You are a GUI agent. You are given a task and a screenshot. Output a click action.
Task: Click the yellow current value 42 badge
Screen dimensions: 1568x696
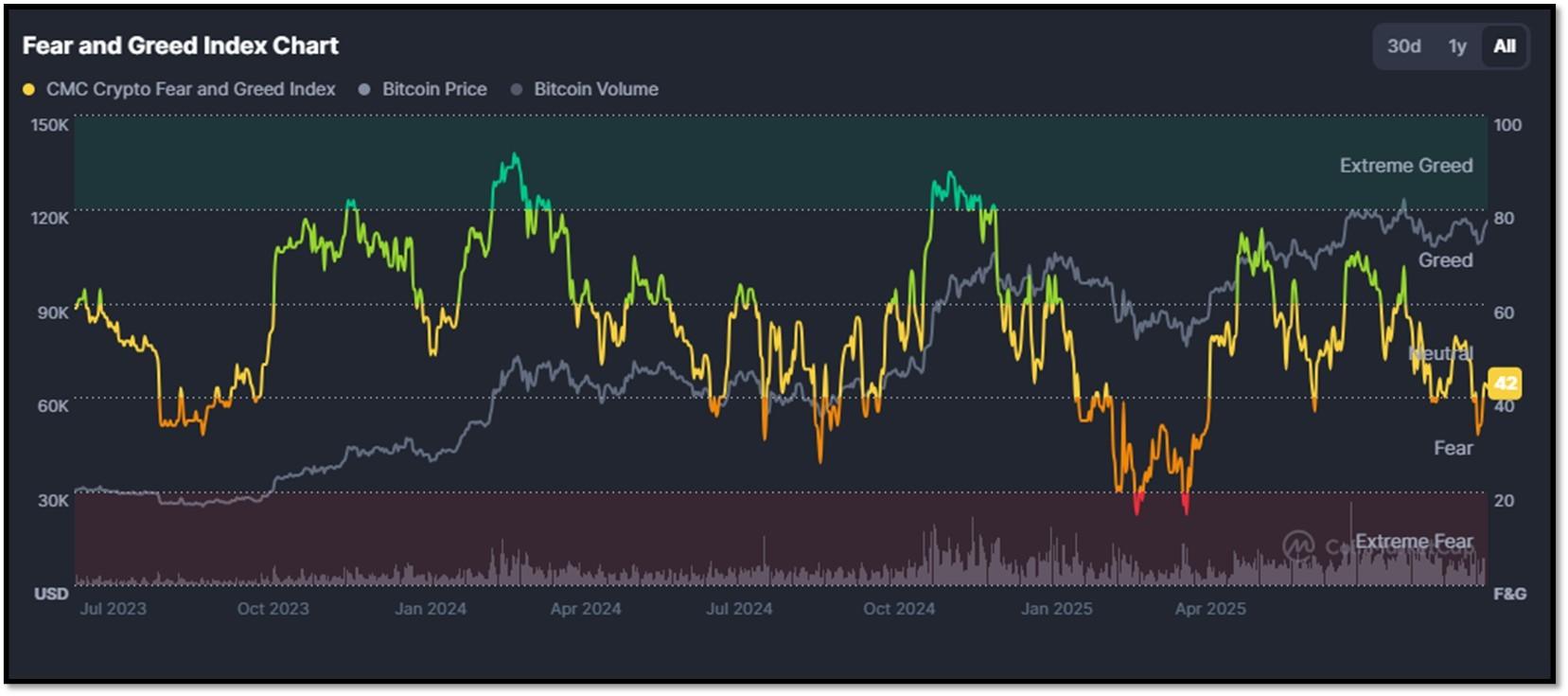click(x=1505, y=384)
